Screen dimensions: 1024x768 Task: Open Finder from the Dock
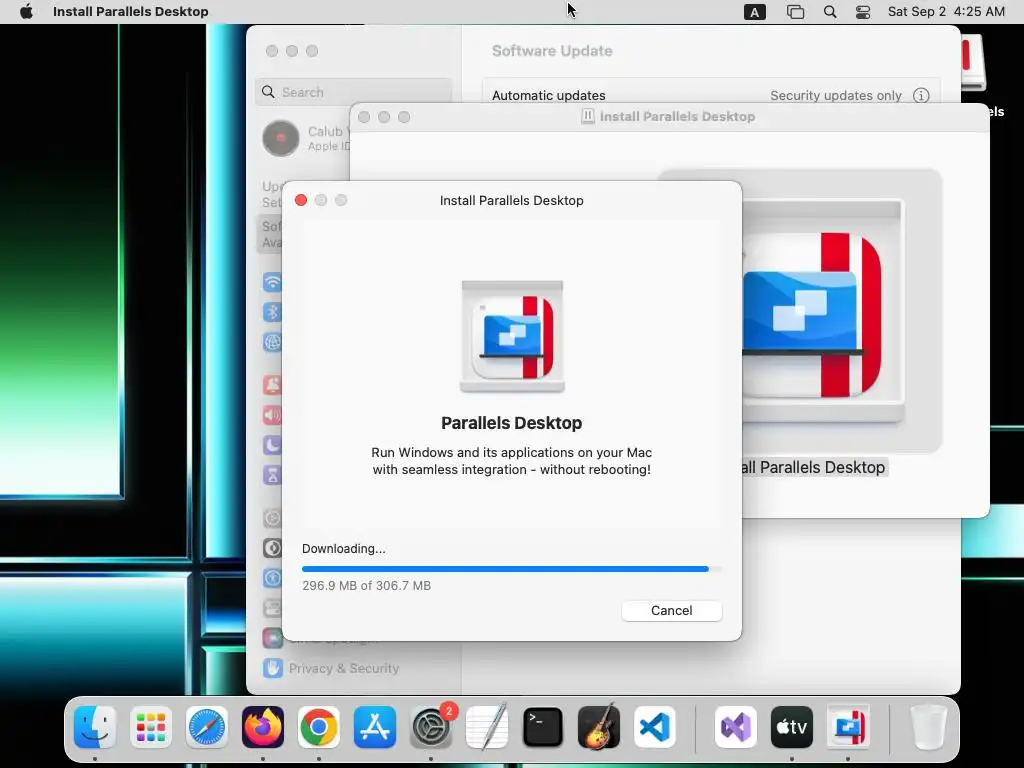95,727
